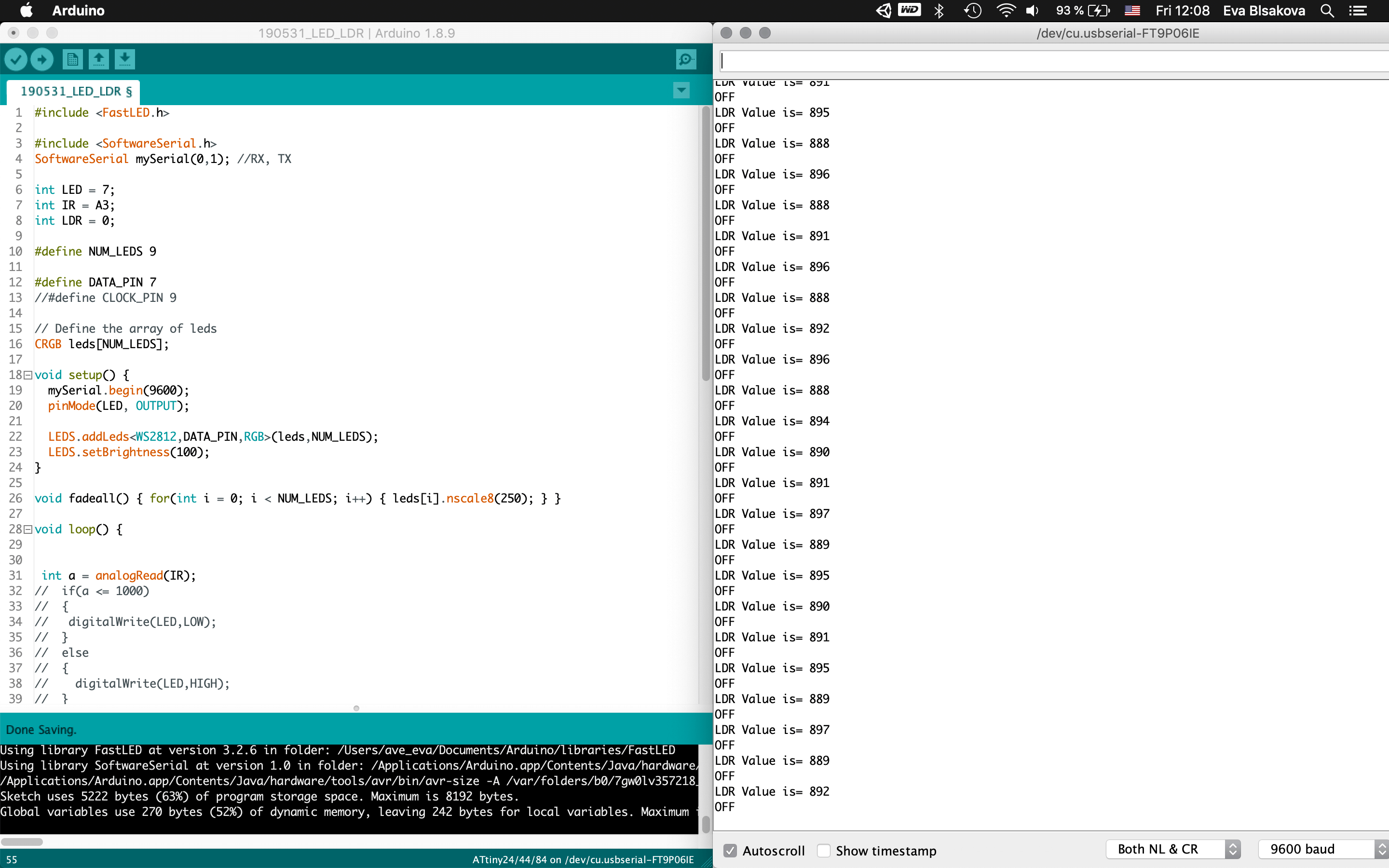Open the tab options dropdown arrow

pos(681,90)
